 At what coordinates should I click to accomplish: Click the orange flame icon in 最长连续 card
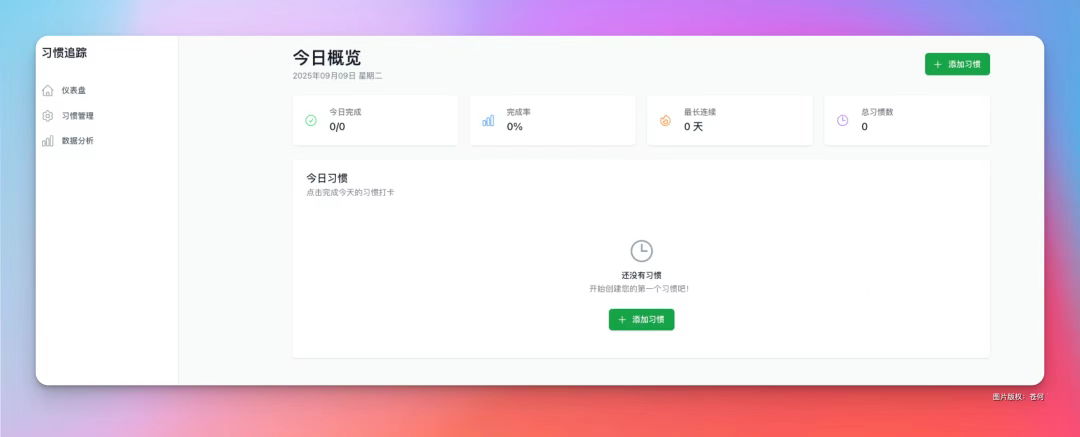point(665,120)
